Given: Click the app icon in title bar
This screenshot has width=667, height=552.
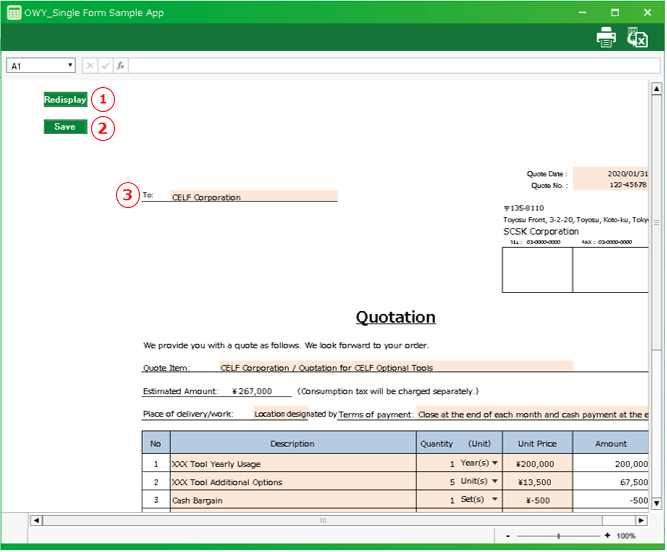Looking at the screenshot, I should click(x=15, y=13).
